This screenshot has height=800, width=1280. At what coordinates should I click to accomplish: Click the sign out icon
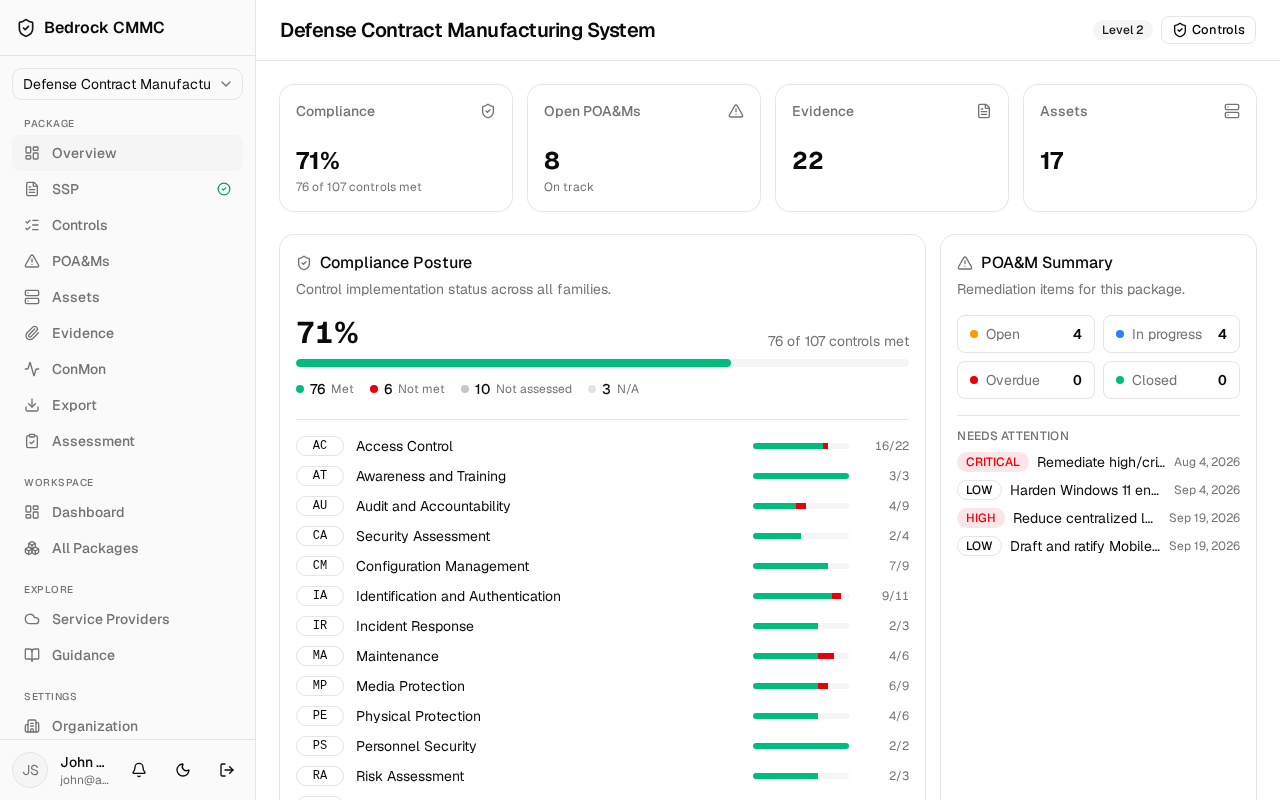coord(227,770)
